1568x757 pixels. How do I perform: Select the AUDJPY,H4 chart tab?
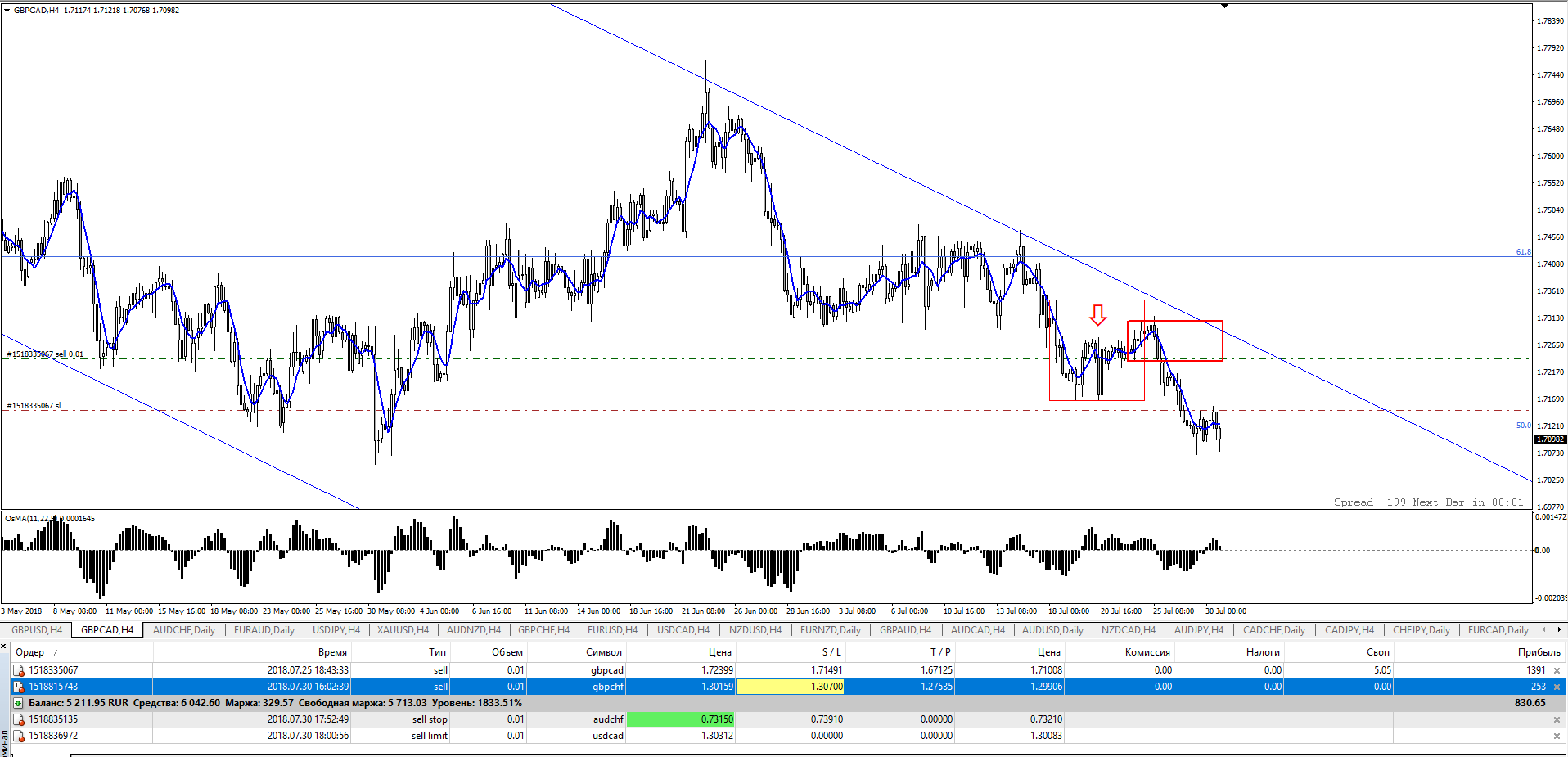[x=1199, y=630]
